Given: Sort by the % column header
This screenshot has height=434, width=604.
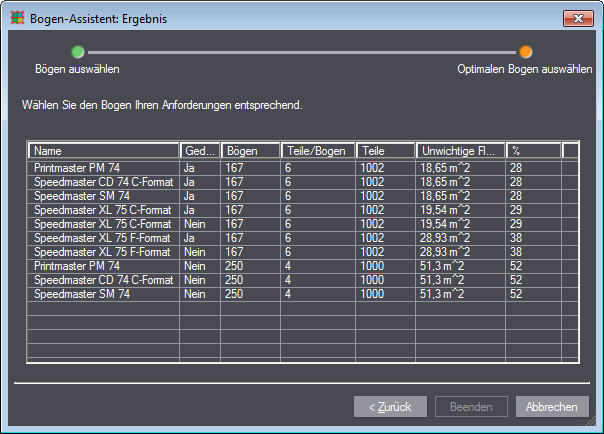Looking at the screenshot, I should (534, 151).
